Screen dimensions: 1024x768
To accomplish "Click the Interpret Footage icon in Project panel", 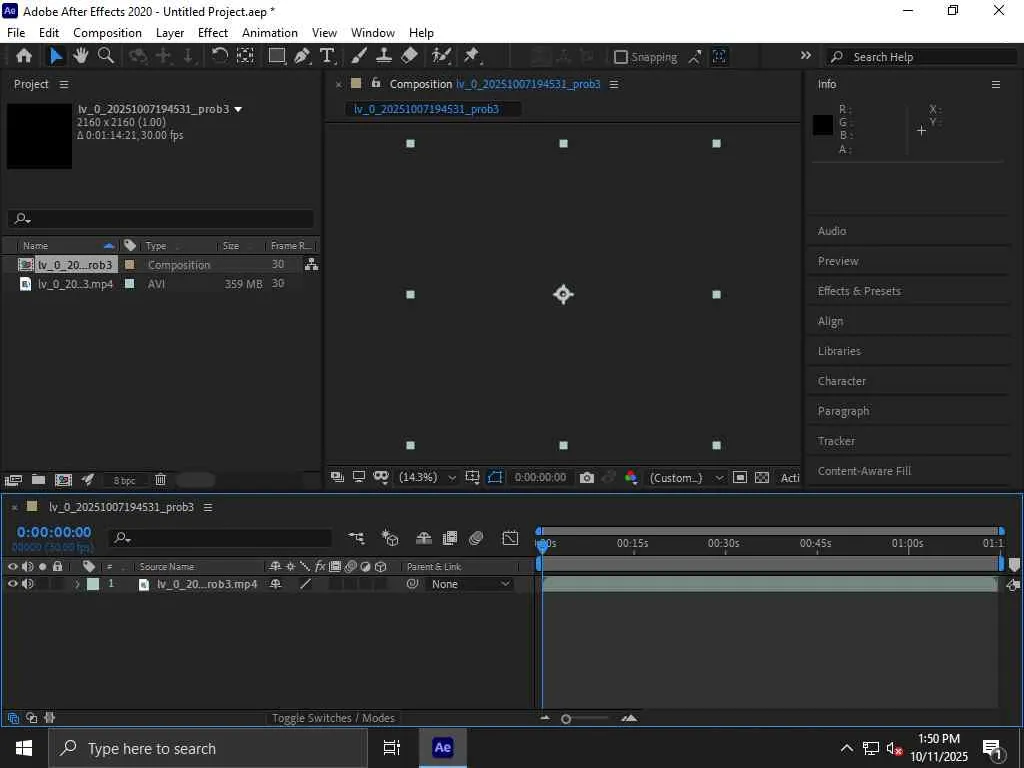I will [x=13, y=480].
